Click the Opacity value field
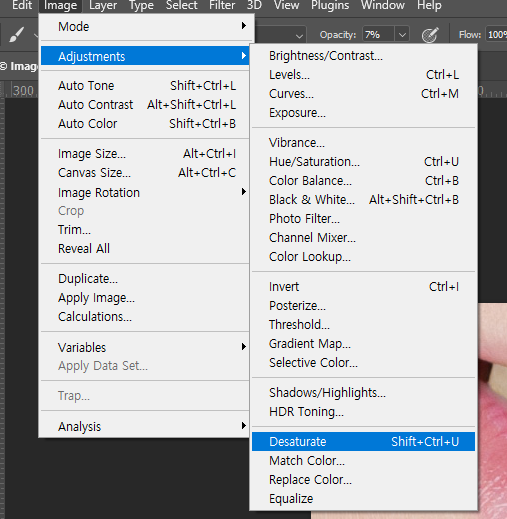This screenshot has height=519, width=507. [378, 35]
